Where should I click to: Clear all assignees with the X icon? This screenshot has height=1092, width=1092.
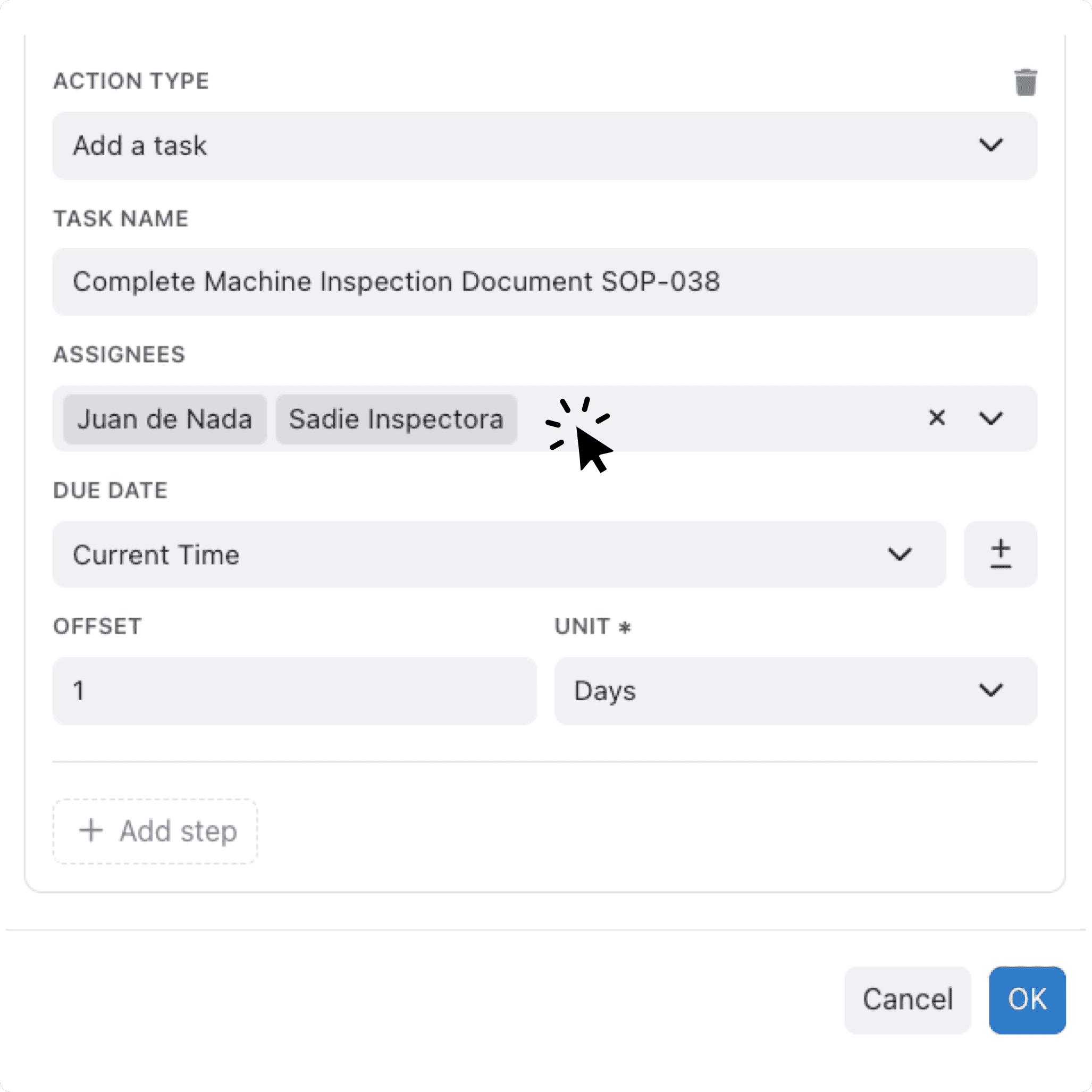[x=937, y=418]
